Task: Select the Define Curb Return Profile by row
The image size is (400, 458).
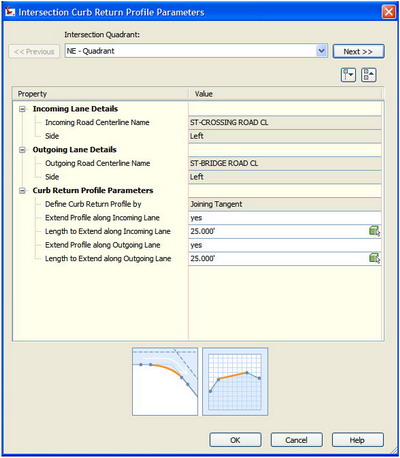Action: pos(197,204)
